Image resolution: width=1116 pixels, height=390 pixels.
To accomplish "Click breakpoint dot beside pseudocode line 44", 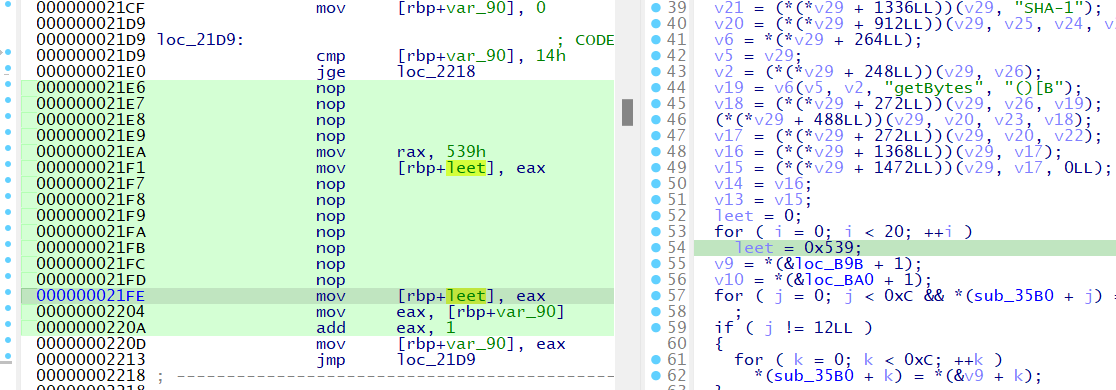I will pos(656,88).
